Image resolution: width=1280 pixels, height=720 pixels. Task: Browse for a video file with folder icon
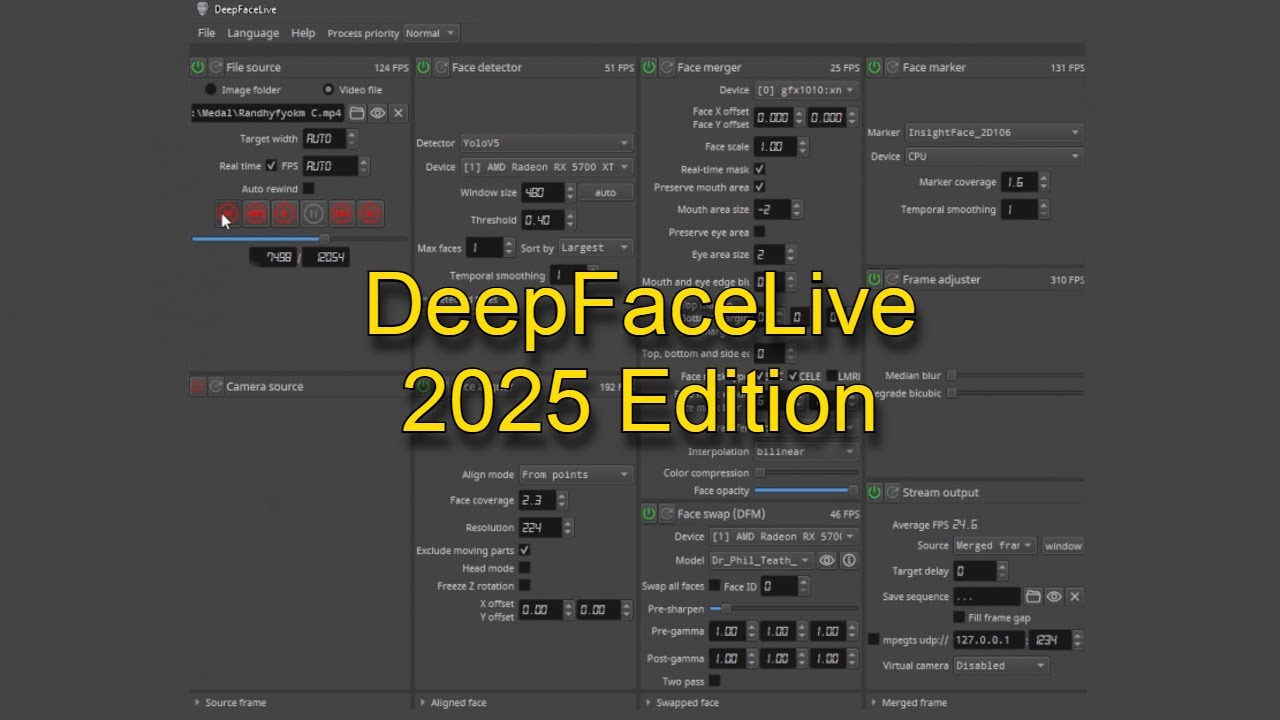tap(356, 113)
